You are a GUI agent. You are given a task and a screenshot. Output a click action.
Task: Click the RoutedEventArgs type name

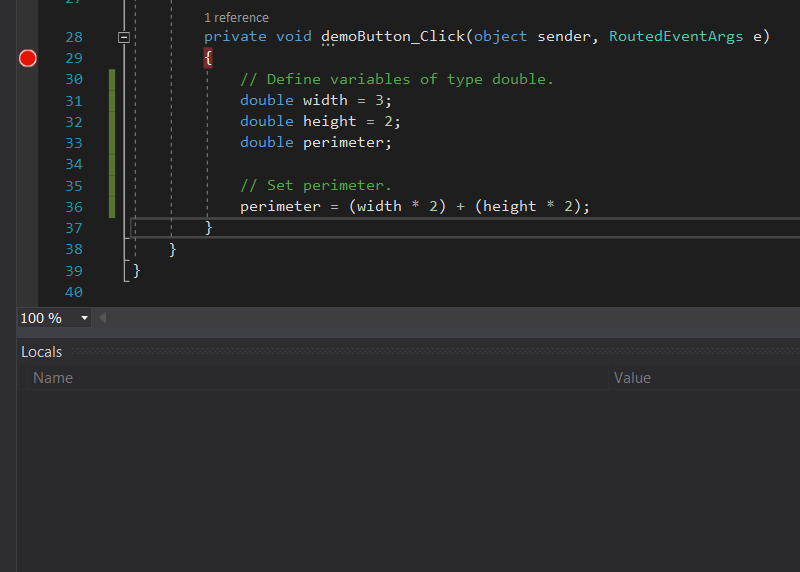pos(676,37)
